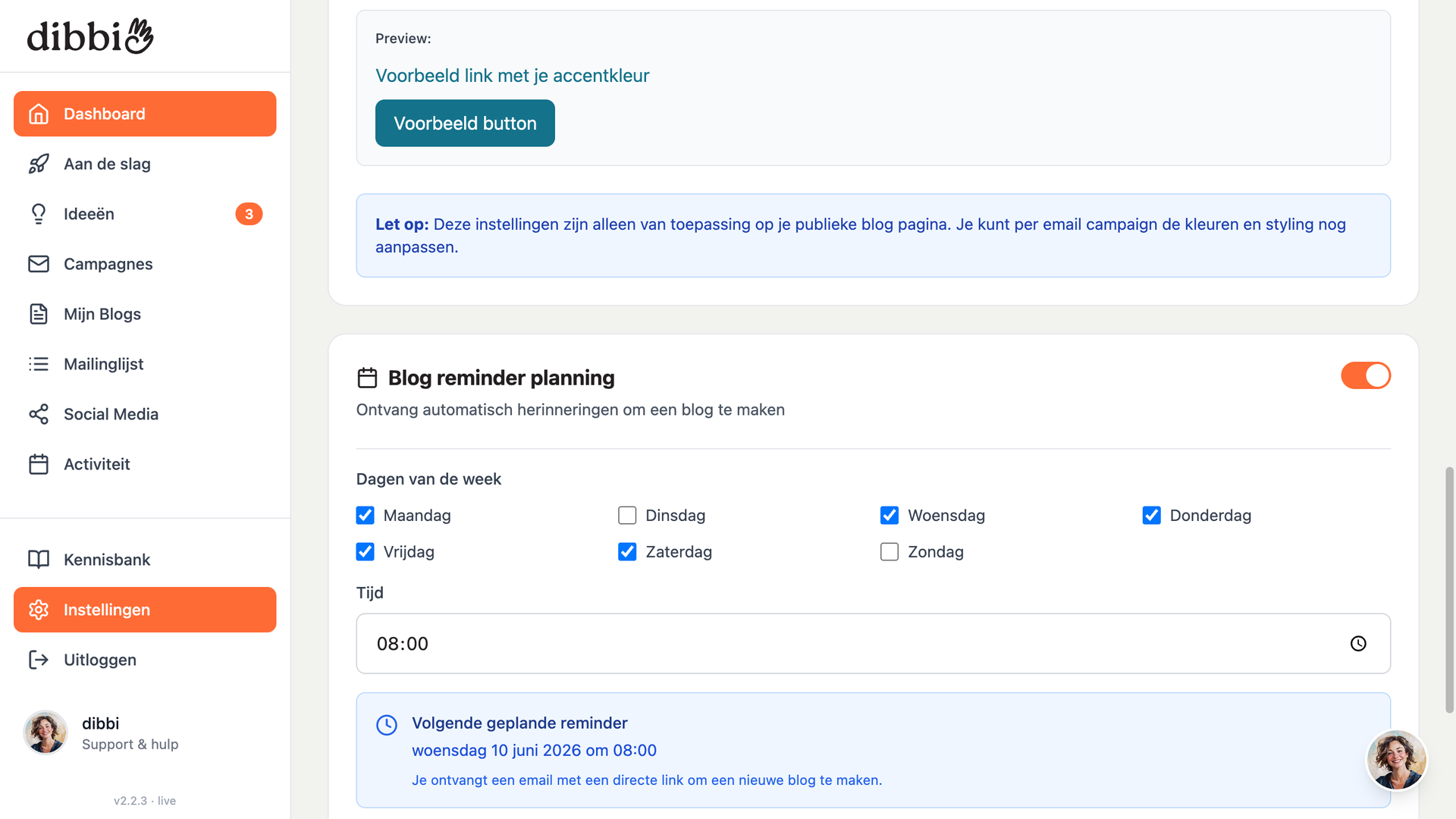Click the Ideeën notification badge 3
The width and height of the screenshot is (1456, 819).
click(x=249, y=214)
